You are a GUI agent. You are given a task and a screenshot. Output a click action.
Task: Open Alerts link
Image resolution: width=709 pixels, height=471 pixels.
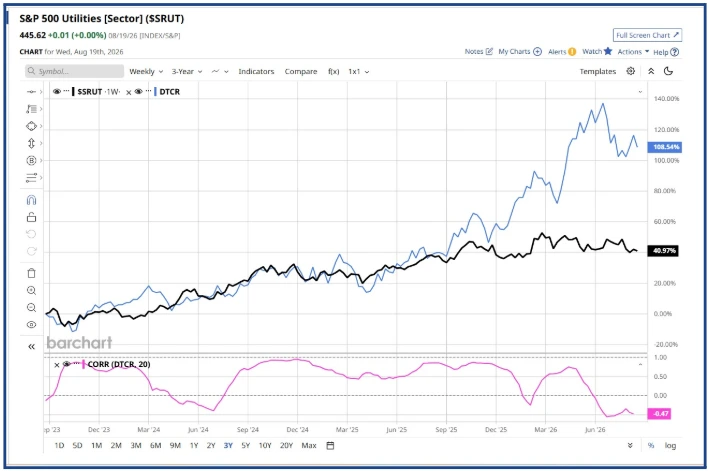[562, 52]
